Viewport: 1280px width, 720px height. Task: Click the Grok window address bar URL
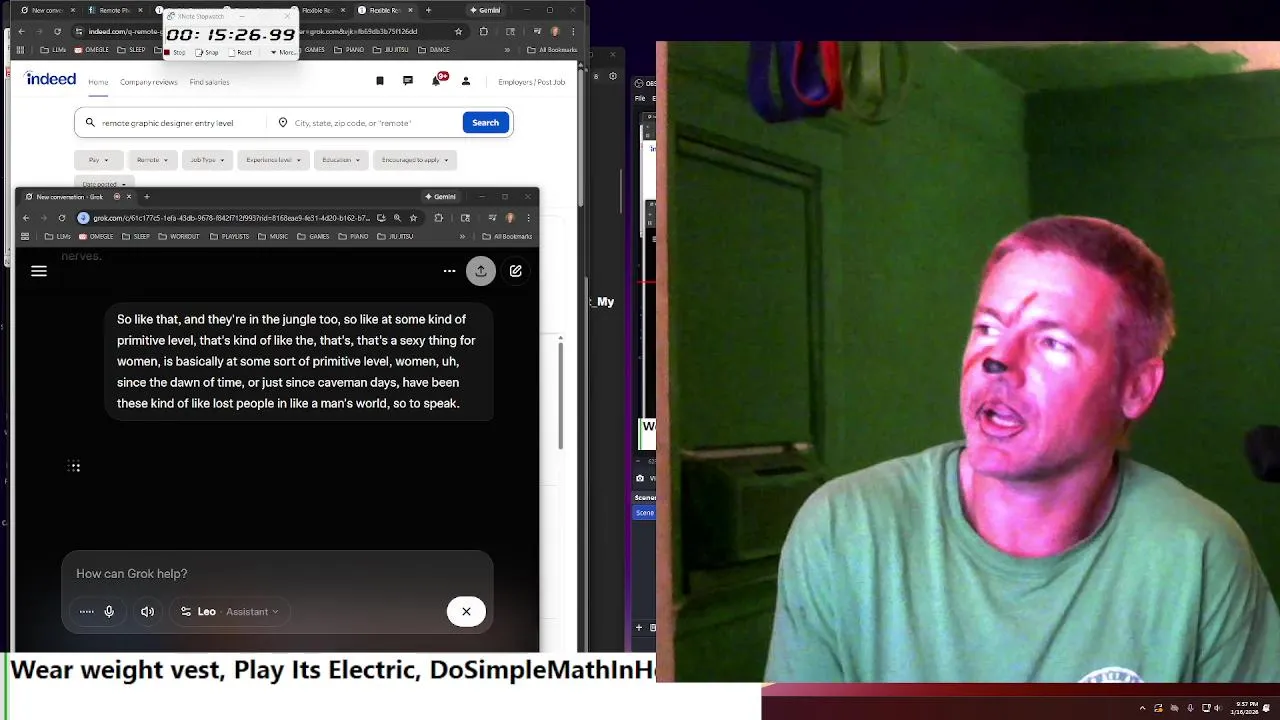[232, 218]
